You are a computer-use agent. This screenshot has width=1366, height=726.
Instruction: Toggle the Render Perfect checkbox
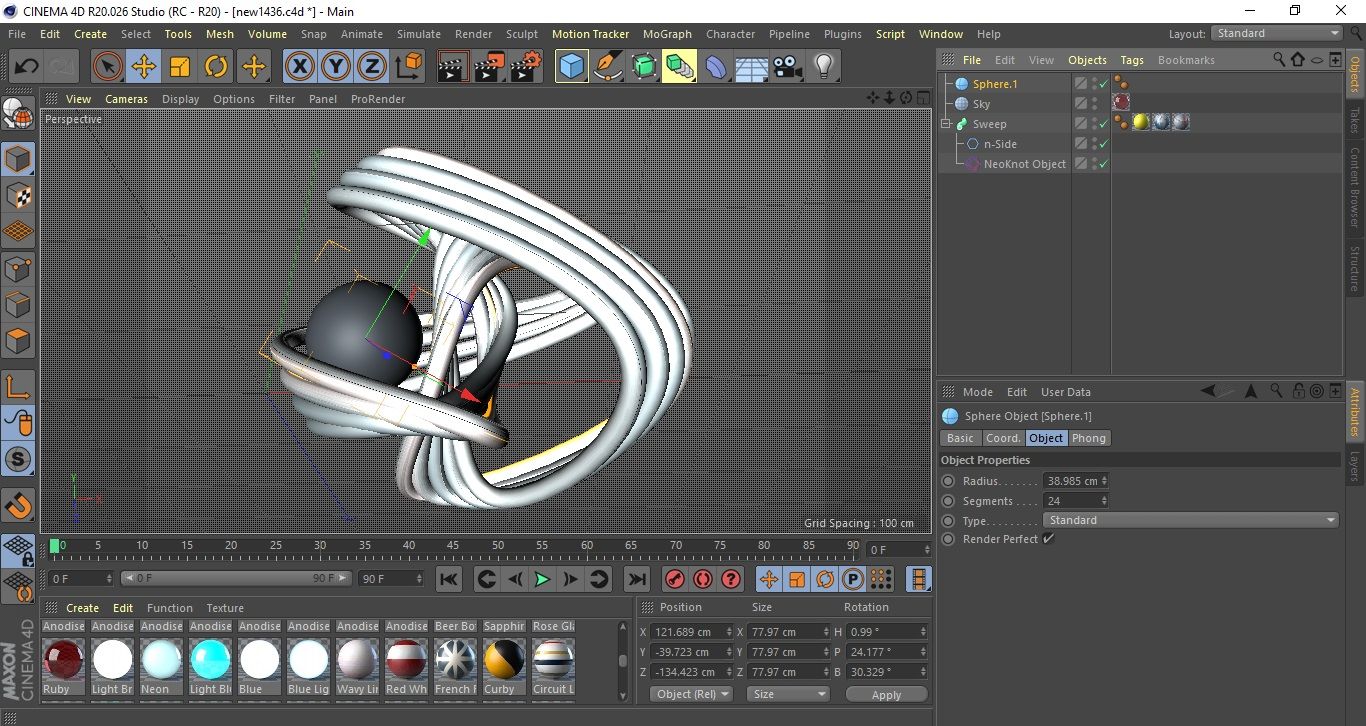coord(1048,539)
